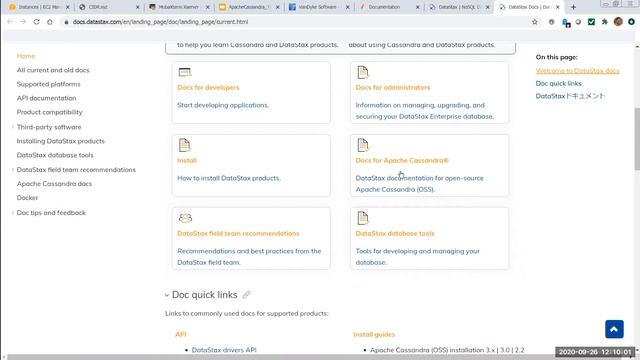Open Cassandra OSS installation 2.2 link
The width and height of the screenshot is (640, 360).
(519, 350)
